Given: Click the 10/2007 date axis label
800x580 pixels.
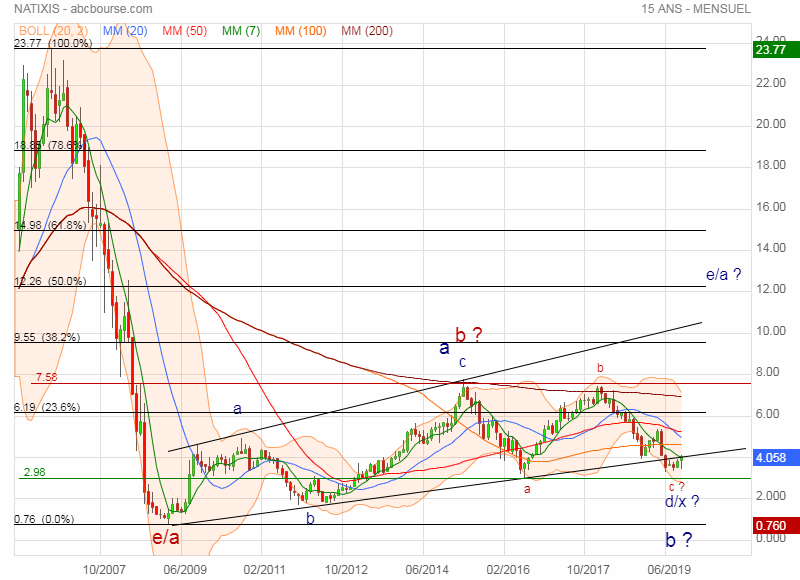Looking at the screenshot, I should point(104,569).
